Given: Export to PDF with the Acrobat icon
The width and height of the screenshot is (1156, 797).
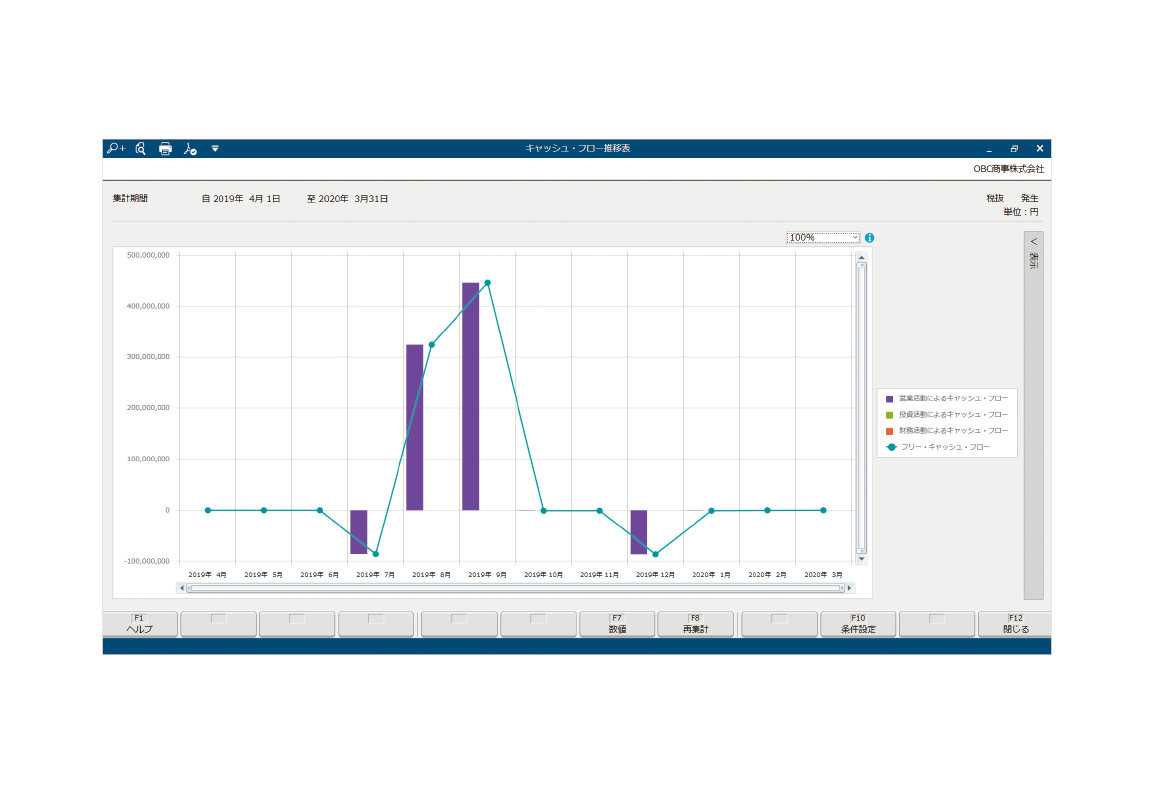Looking at the screenshot, I should pyautogui.click(x=190, y=148).
